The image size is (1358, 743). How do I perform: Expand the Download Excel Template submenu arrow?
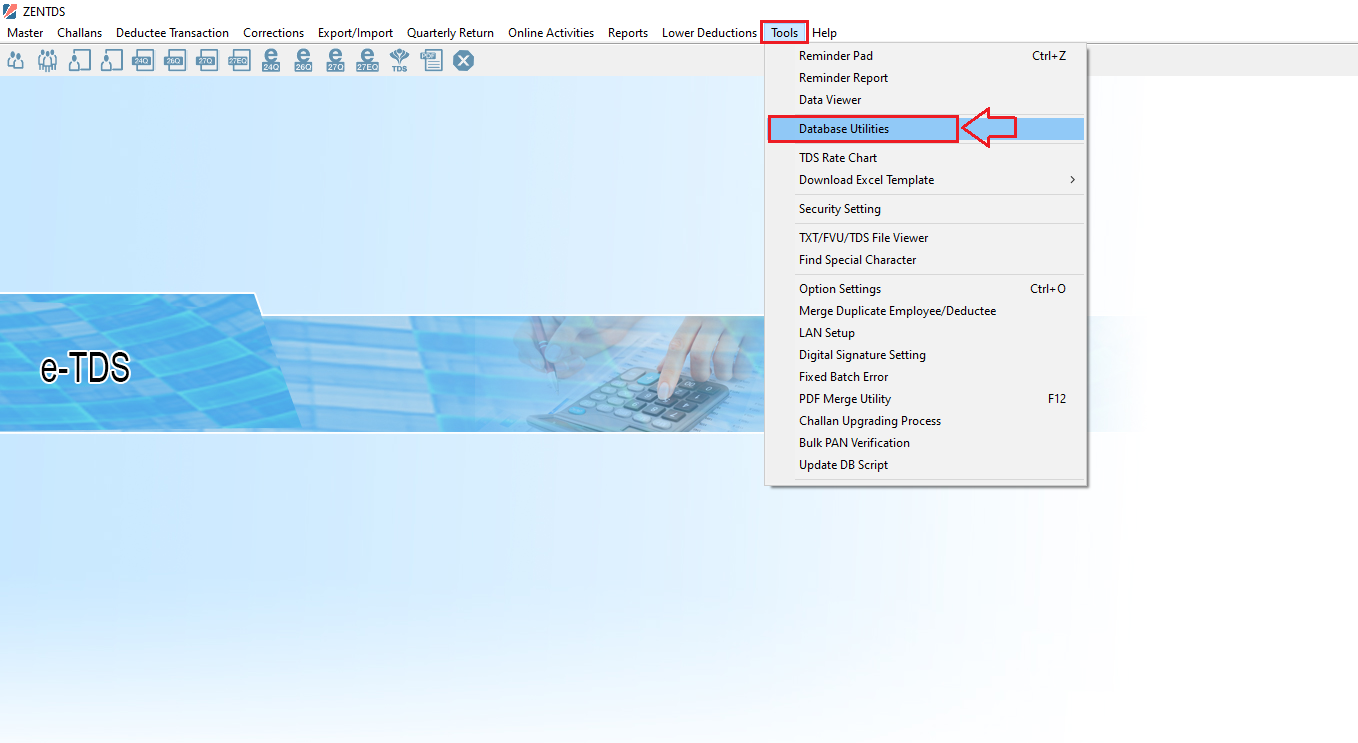(x=1072, y=180)
